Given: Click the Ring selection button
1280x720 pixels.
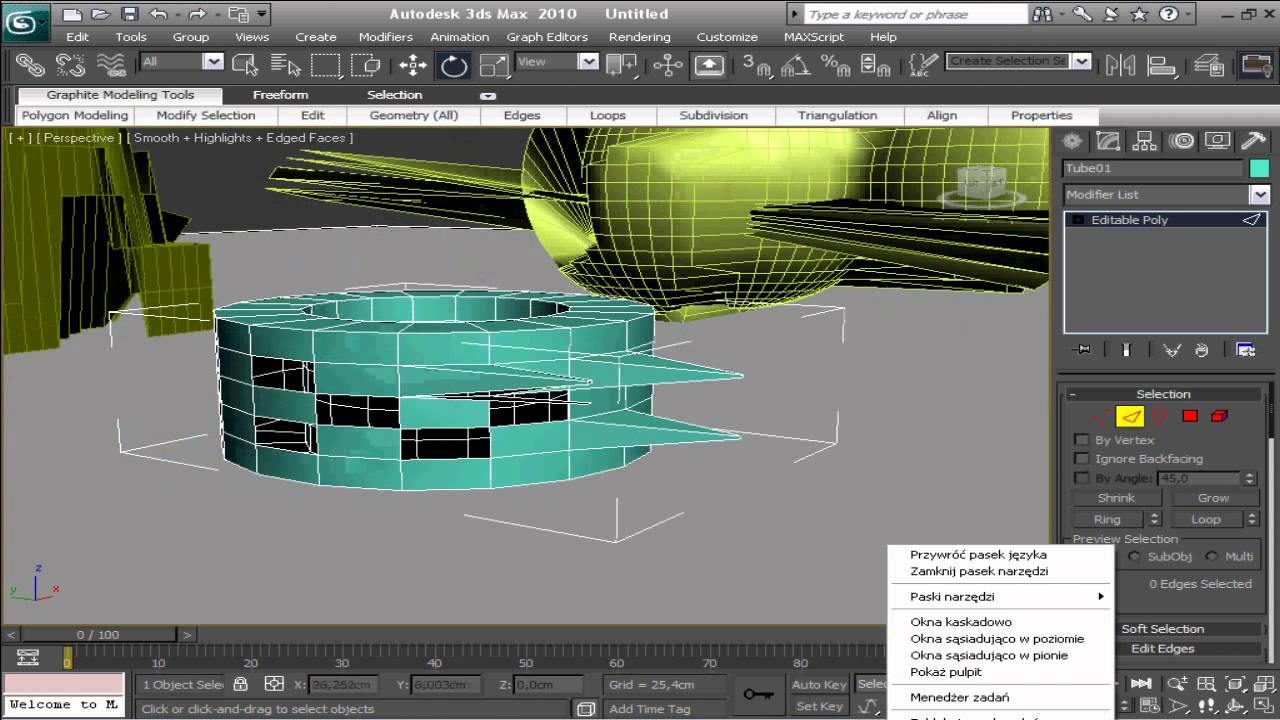Looking at the screenshot, I should point(1107,520).
